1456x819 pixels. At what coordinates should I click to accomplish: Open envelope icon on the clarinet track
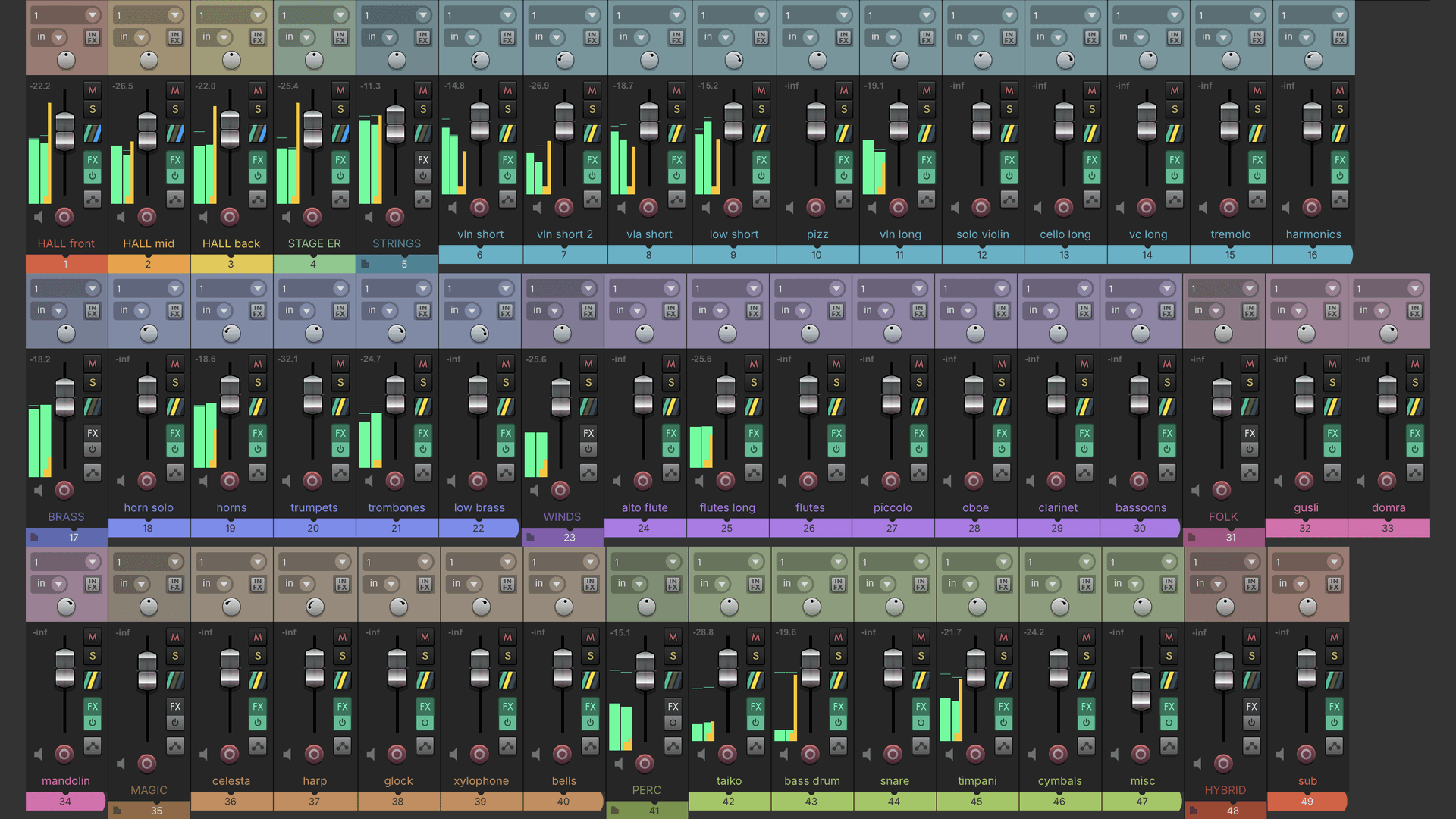(1084, 472)
